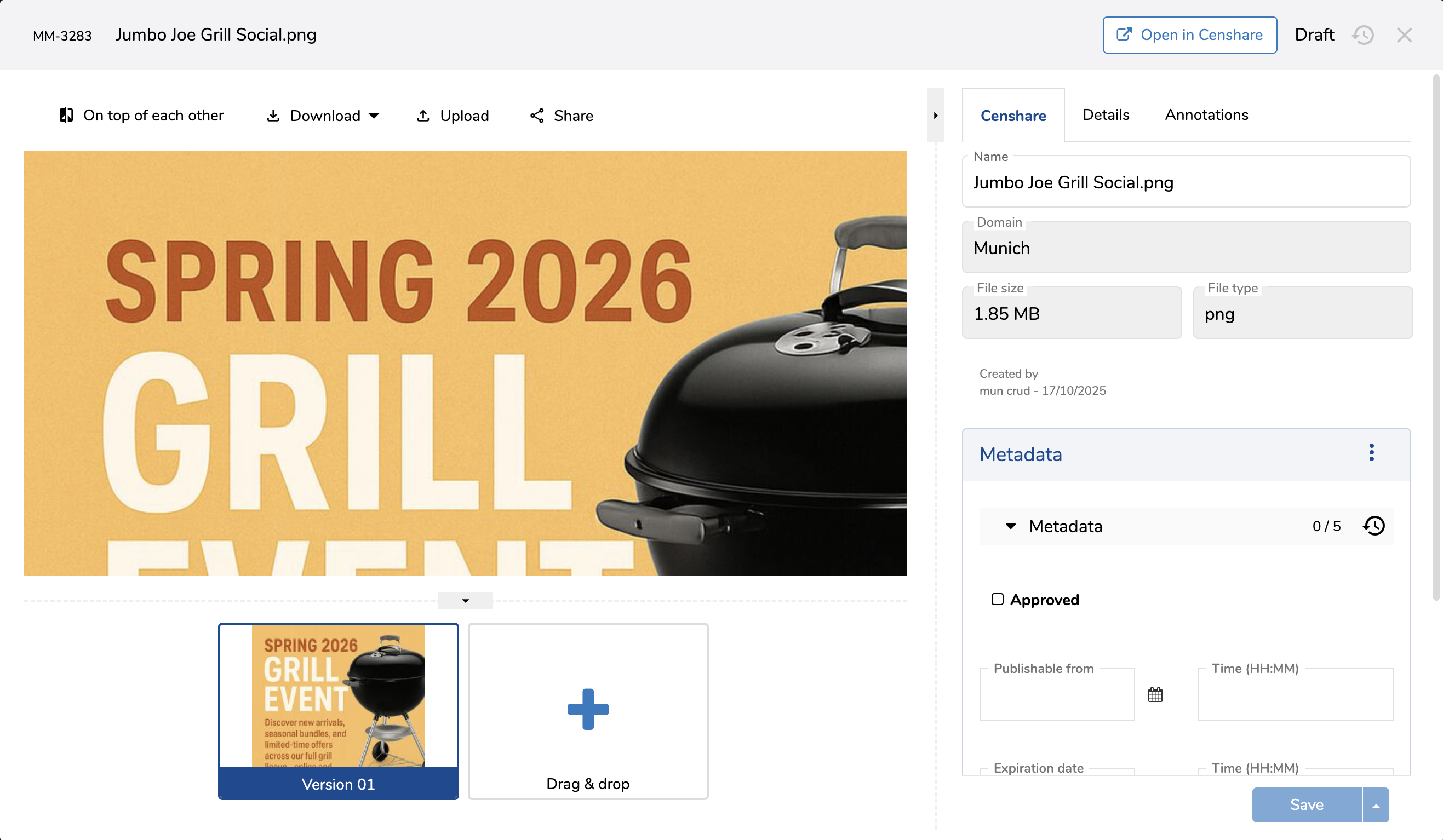This screenshot has width=1443, height=840.
Task: Open the Save button split dropdown arrow
Action: (x=1376, y=805)
